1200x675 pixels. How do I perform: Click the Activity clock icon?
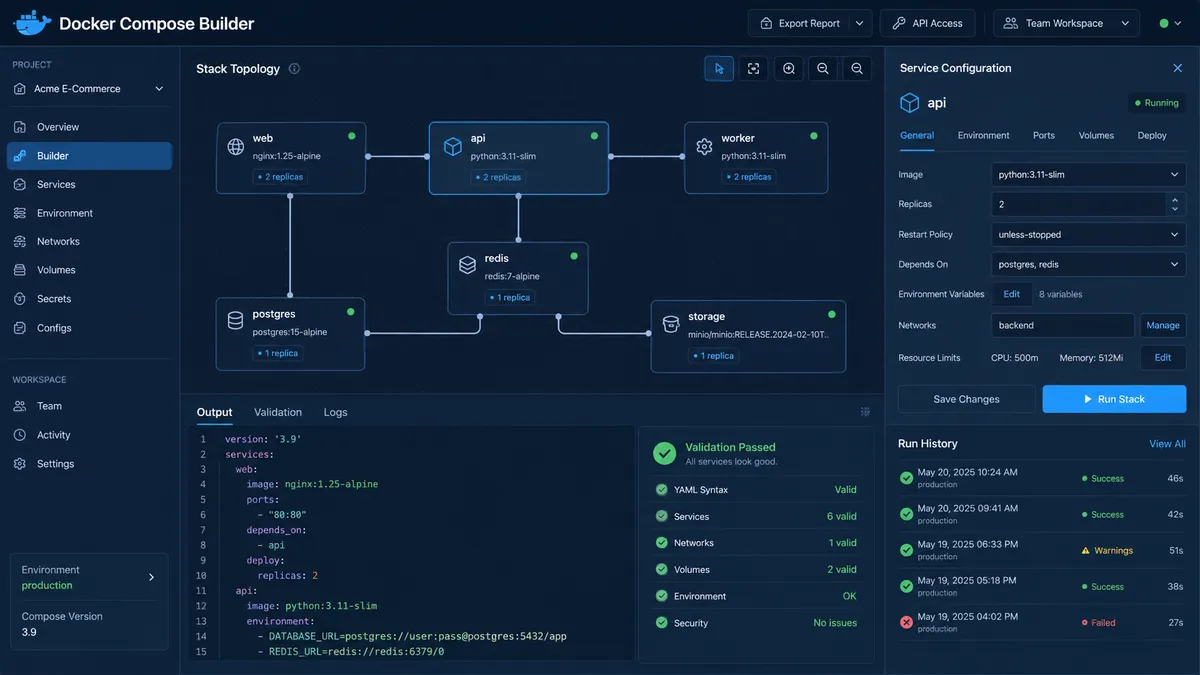coord(19,435)
